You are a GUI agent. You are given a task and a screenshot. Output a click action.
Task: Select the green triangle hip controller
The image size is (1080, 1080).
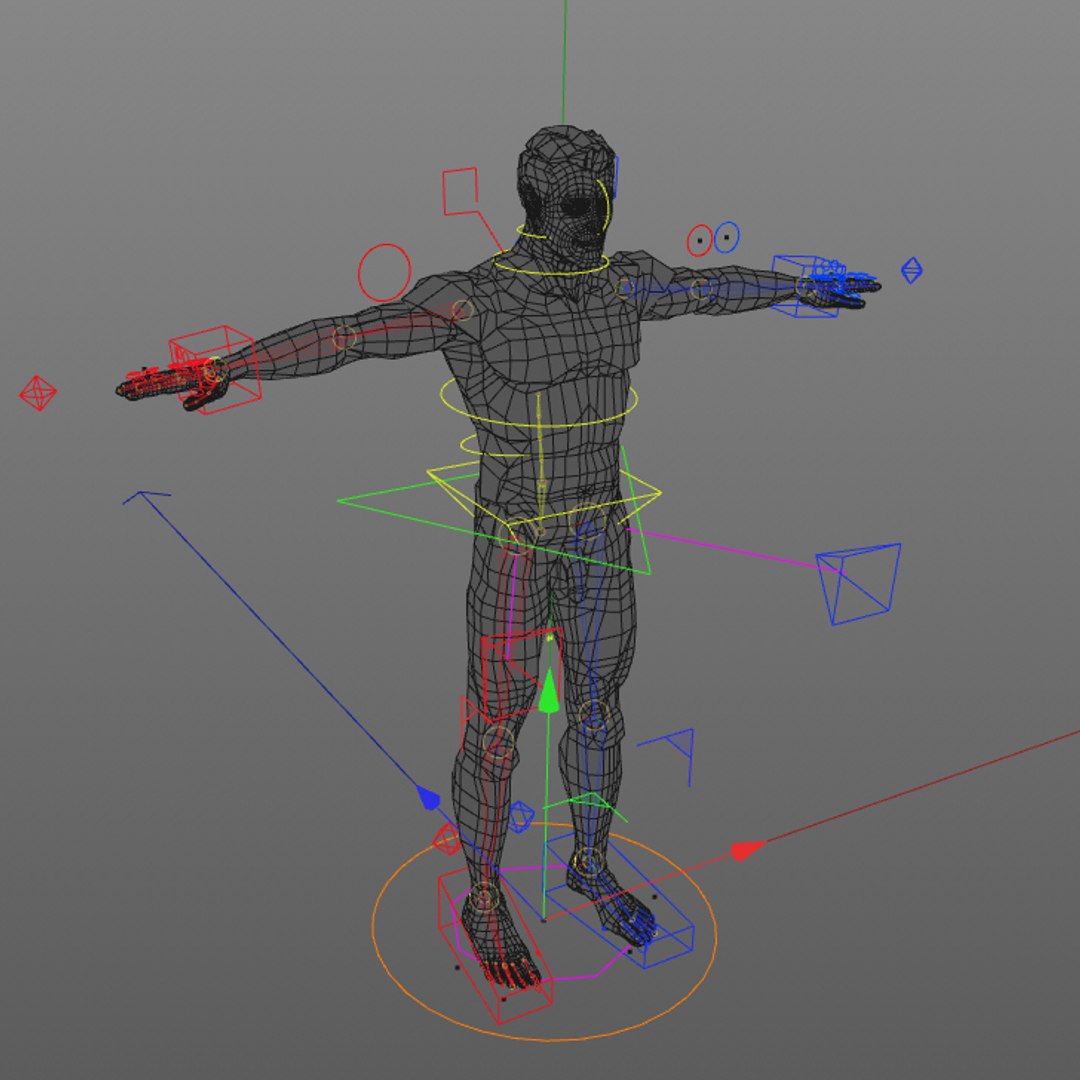tap(493, 510)
